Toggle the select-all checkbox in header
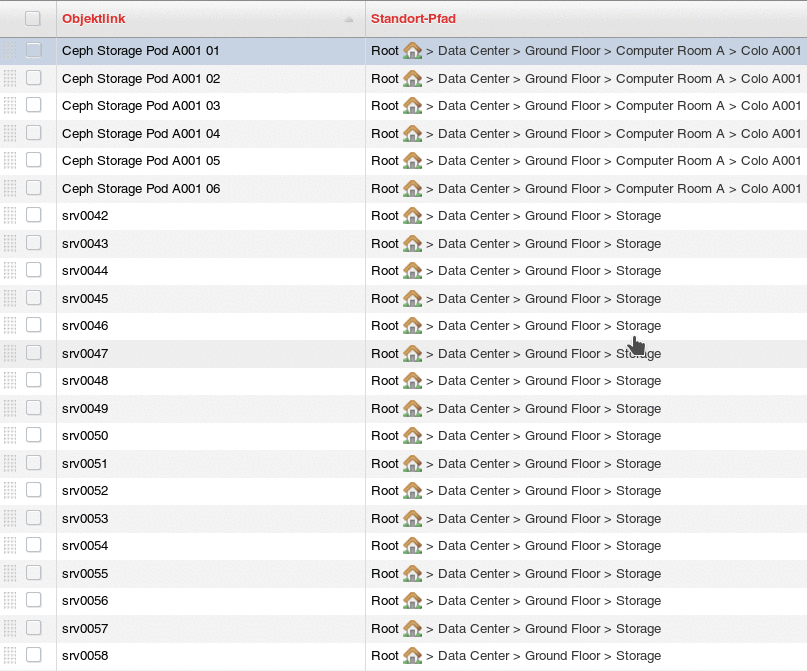This screenshot has height=671, width=807. tap(33, 18)
